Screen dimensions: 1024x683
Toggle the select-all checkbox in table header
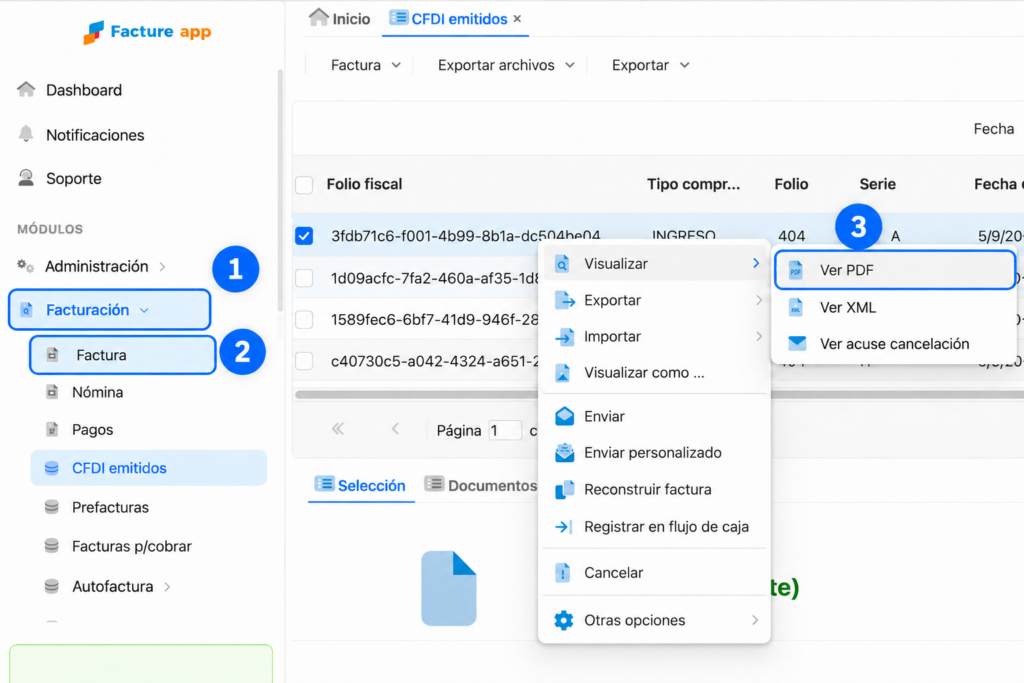click(x=304, y=185)
